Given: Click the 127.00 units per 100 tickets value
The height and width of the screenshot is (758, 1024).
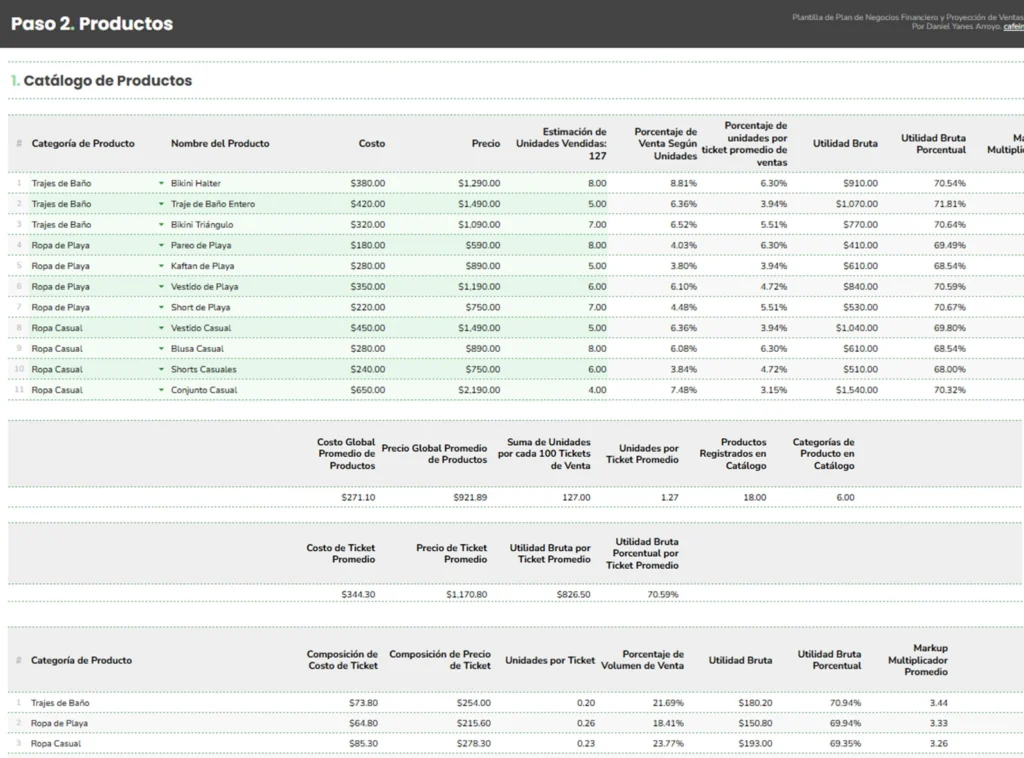Looking at the screenshot, I should click(x=577, y=497).
